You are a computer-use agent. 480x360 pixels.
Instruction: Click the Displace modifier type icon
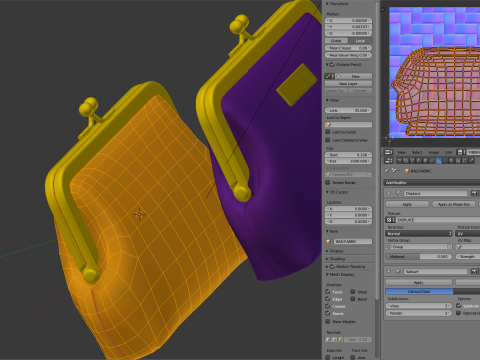click(x=398, y=193)
